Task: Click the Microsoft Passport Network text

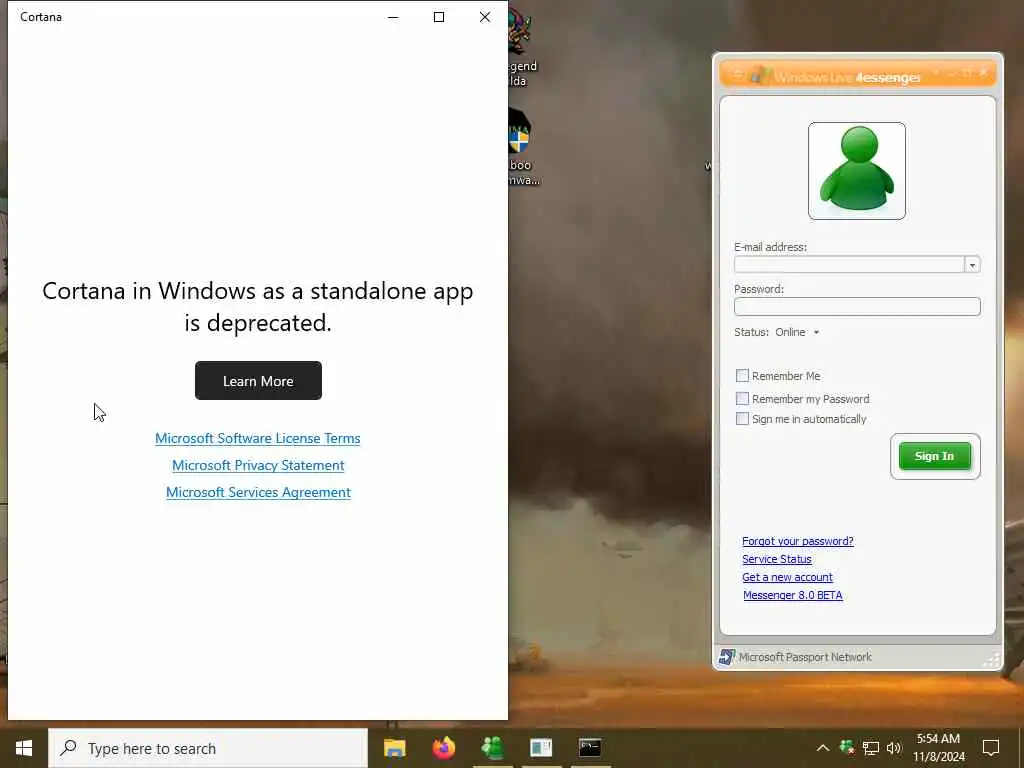Action: (x=805, y=657)
